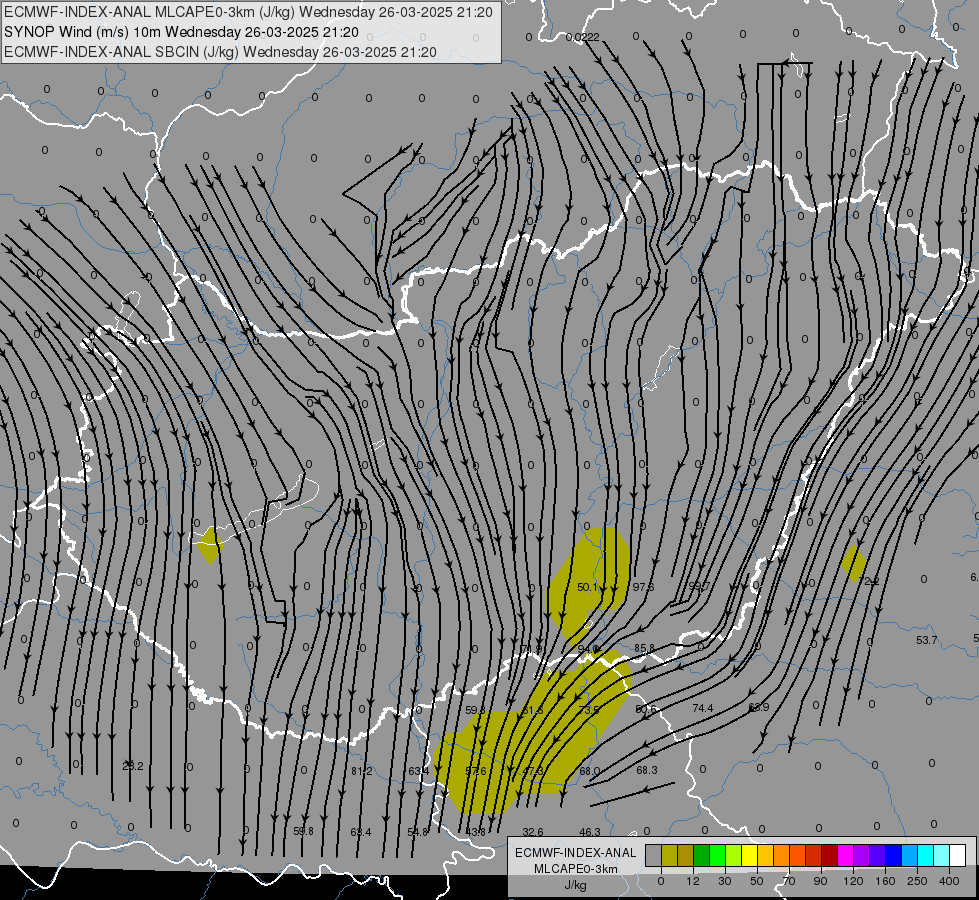Image resolution: width=979 pixels, height=900 pixels.
Task: Click the J/kg unit label
Action: coord(576,885)
